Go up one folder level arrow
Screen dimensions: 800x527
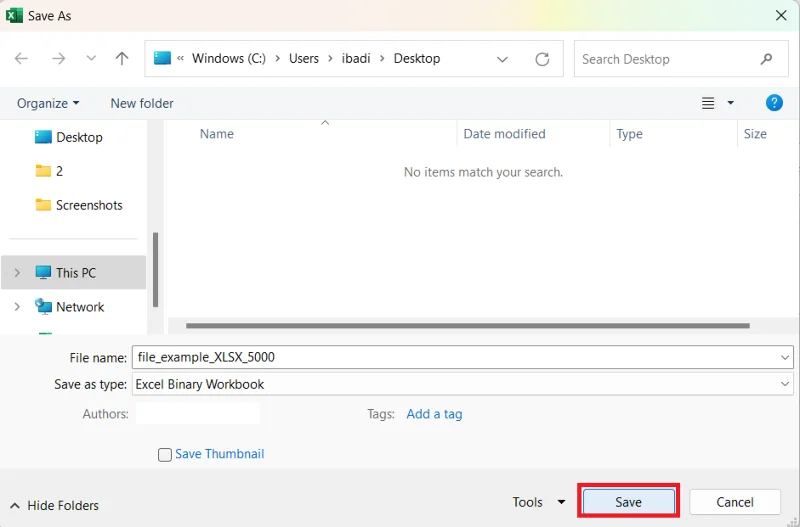(x=121, y=59)
